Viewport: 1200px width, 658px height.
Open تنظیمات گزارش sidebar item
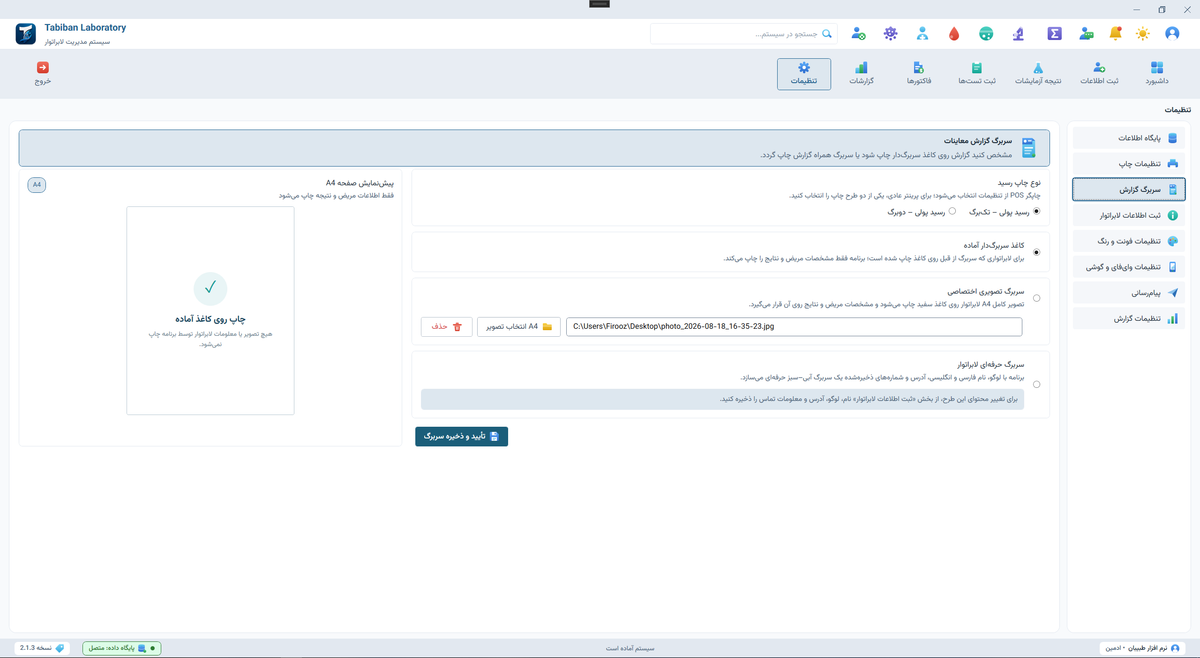point(1128,319)
